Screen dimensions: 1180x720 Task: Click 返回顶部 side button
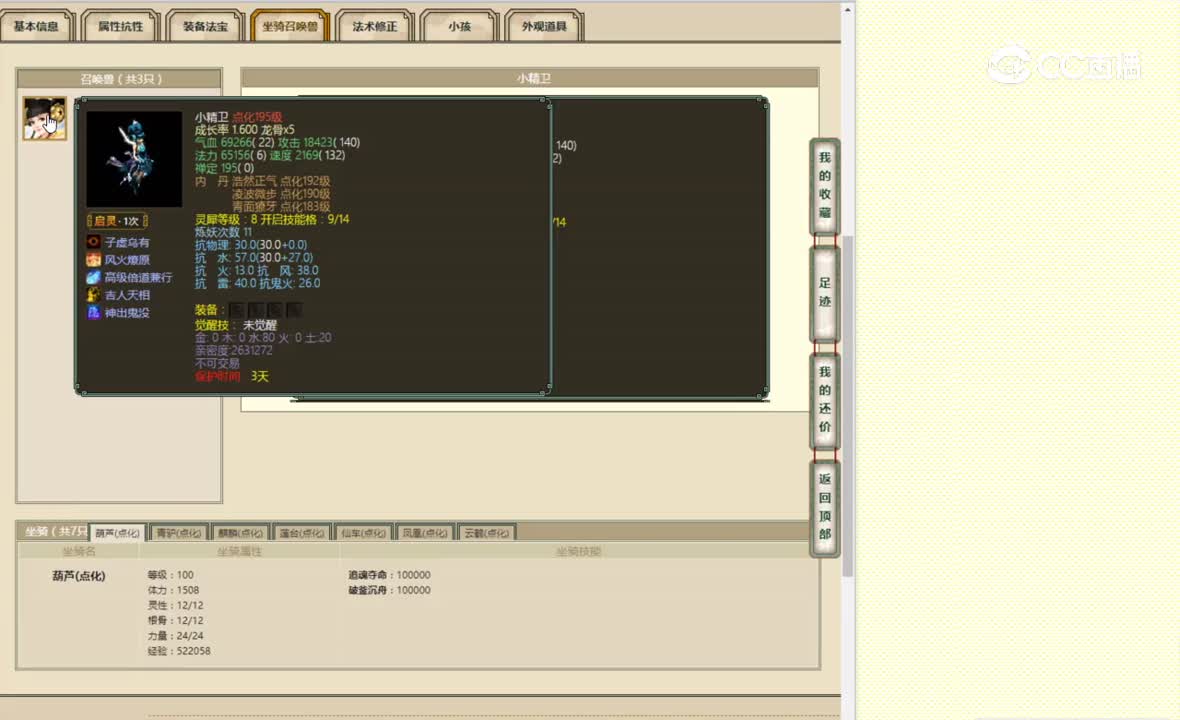(x=825, y=507)
